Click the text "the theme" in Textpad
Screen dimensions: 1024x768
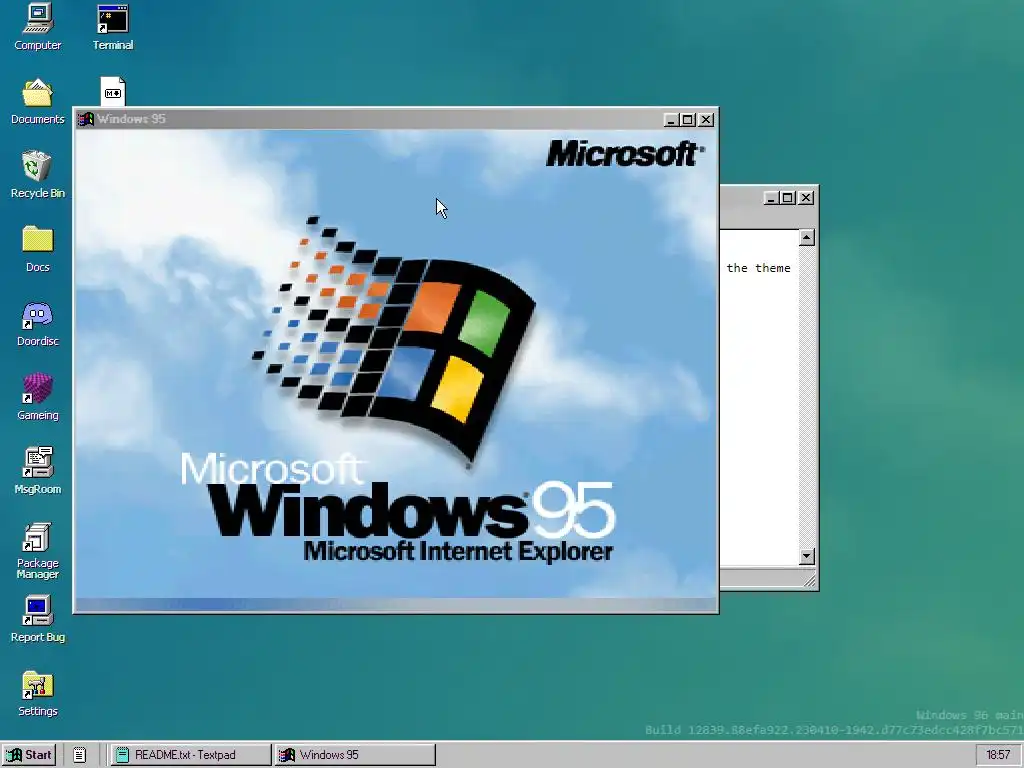coord(758,268)
